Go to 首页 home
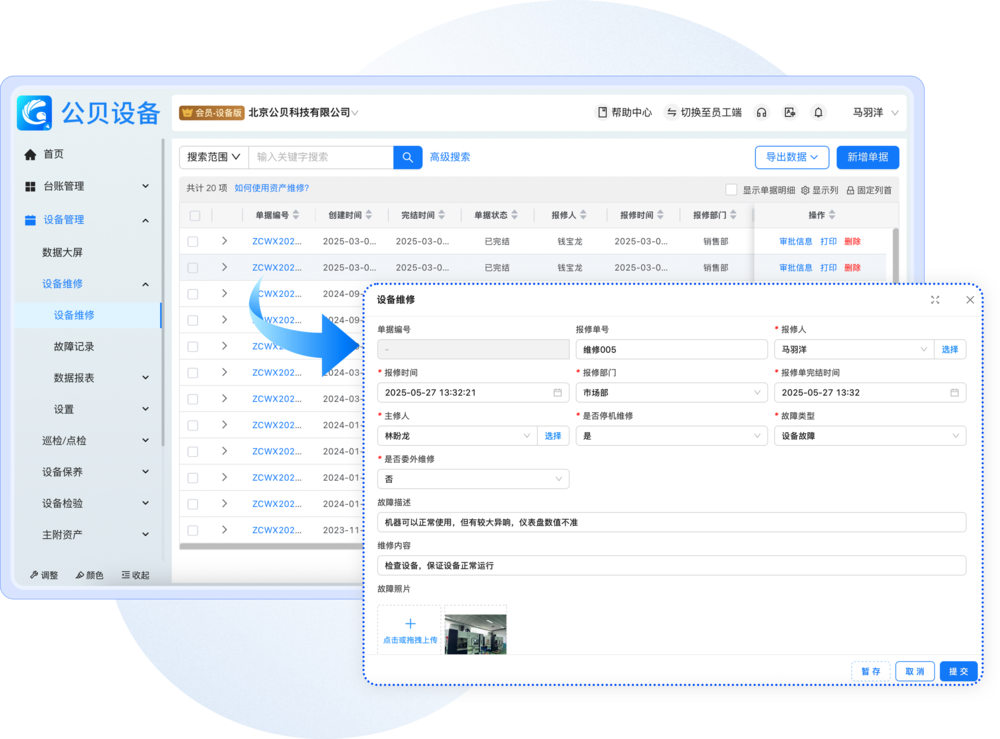Viewport: 1000px width, 739px height. tap(54, 154)
